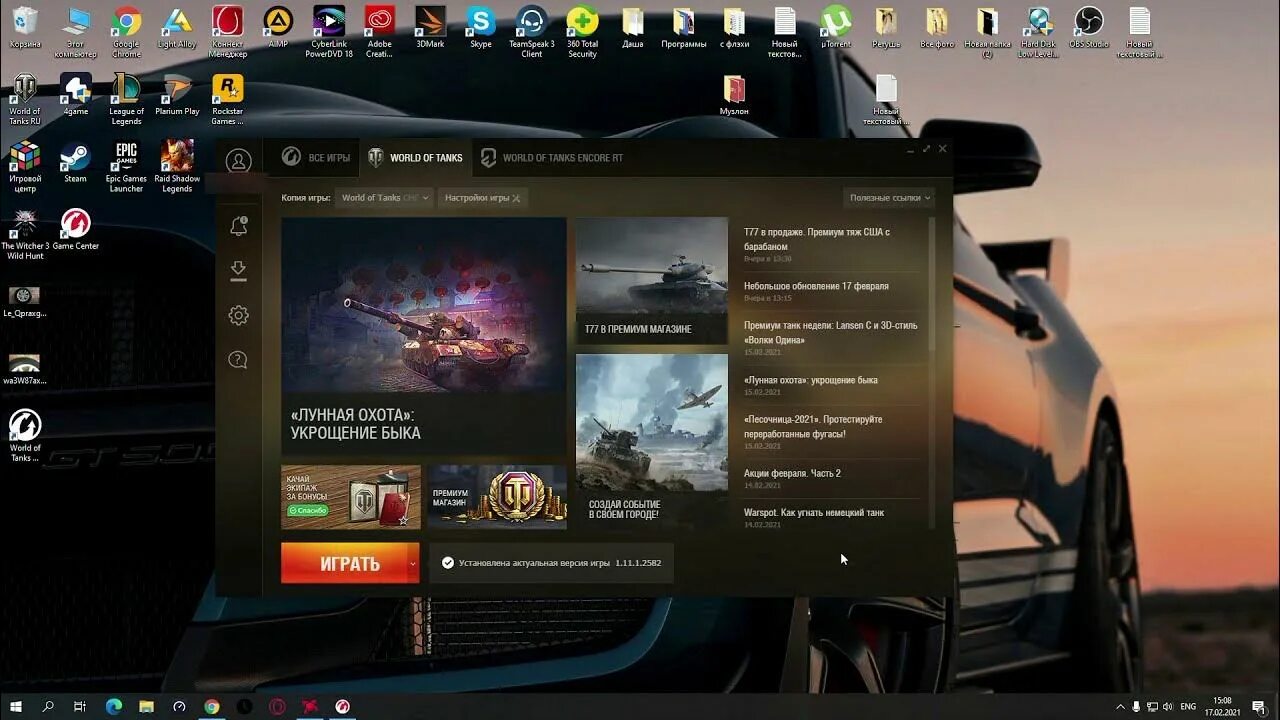Select the Raid Shadow Legends desktop icon

tap(177, 166)
